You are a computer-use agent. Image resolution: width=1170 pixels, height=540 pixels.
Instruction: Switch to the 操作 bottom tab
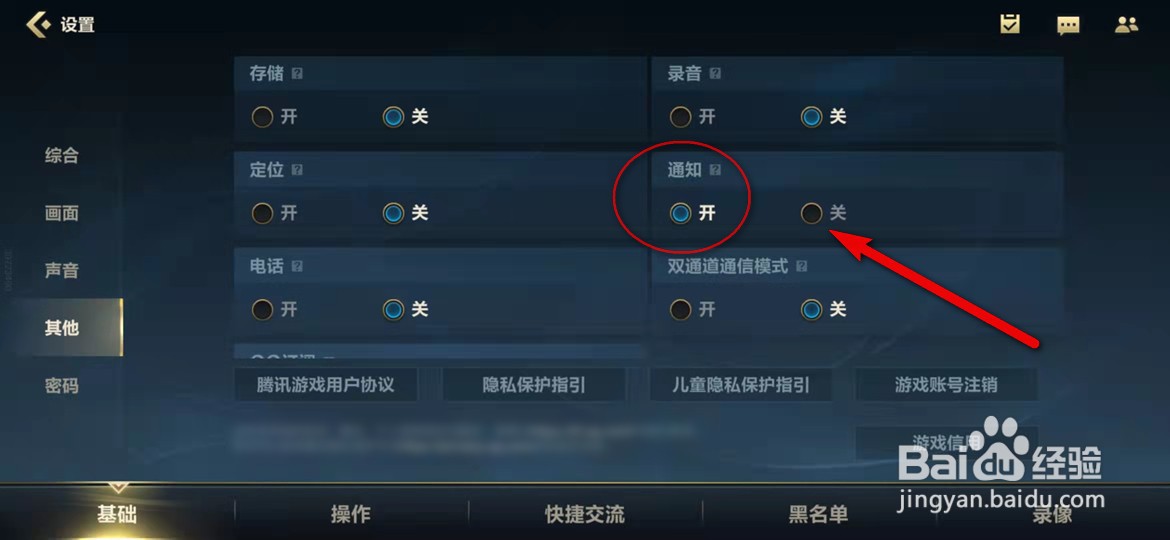351,514
